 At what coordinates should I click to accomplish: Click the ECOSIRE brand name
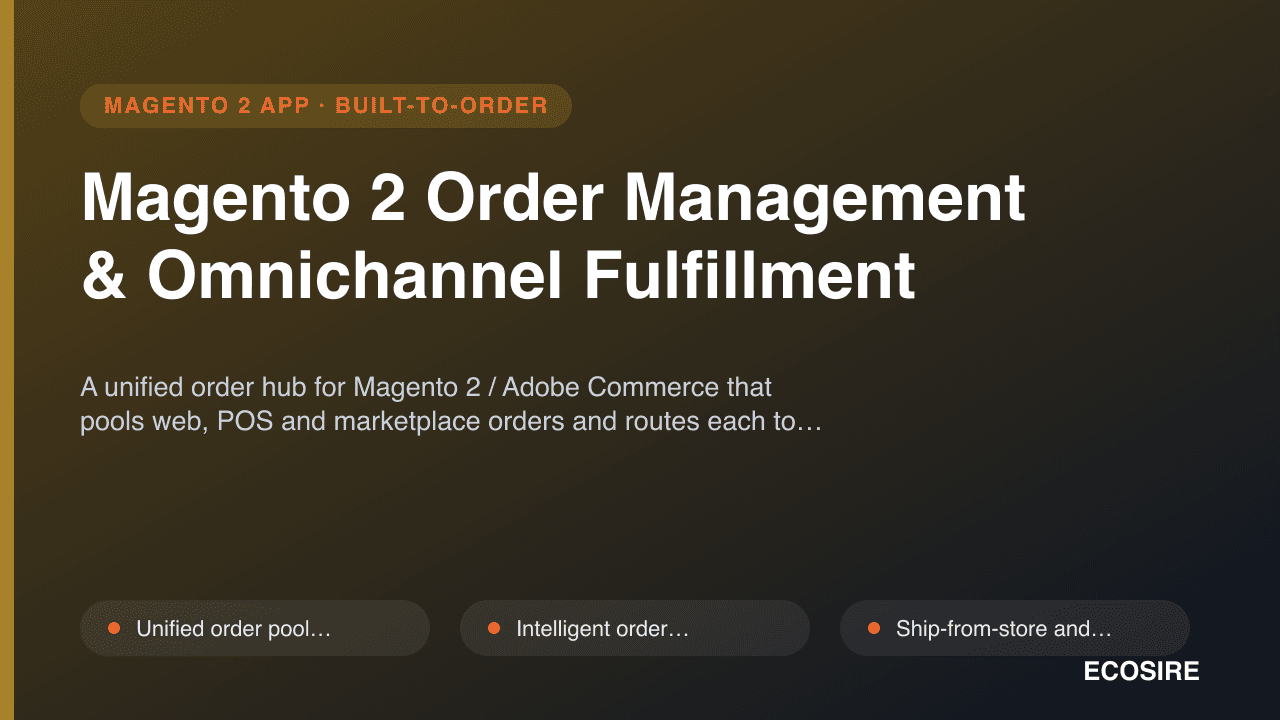1141,672
